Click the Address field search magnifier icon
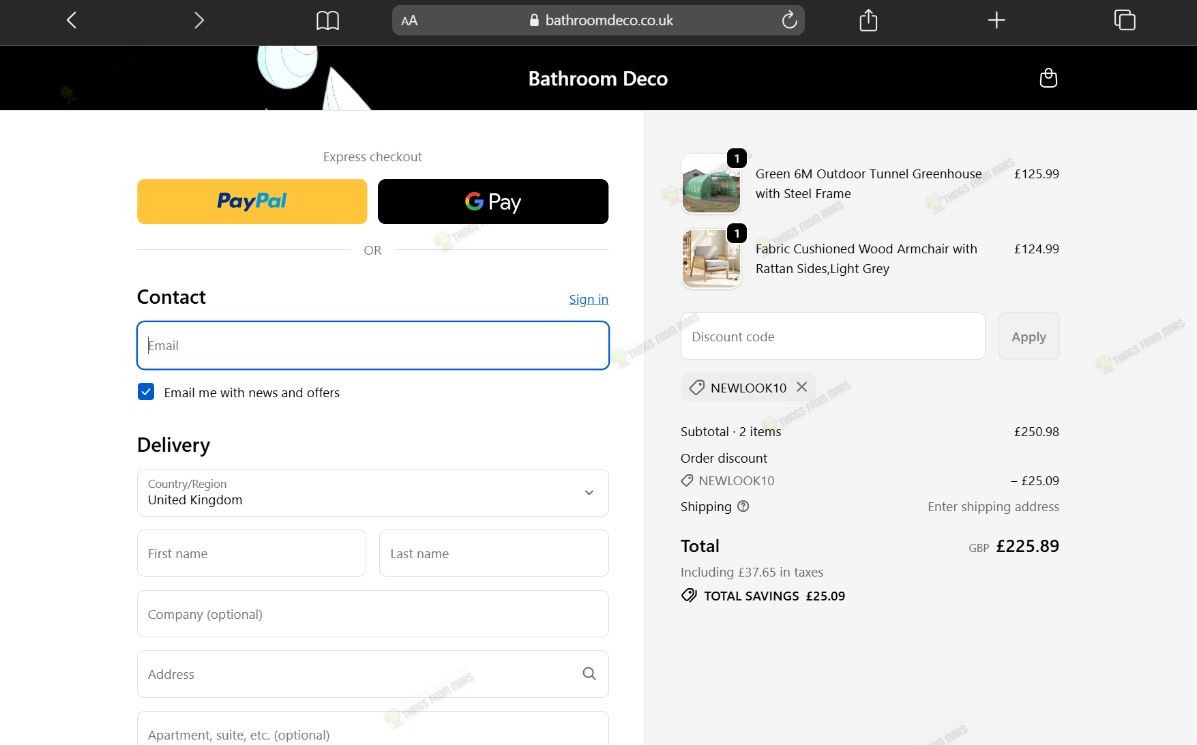Image resolution: width=1197 pixels, height=745 pixels. point(589,673)
